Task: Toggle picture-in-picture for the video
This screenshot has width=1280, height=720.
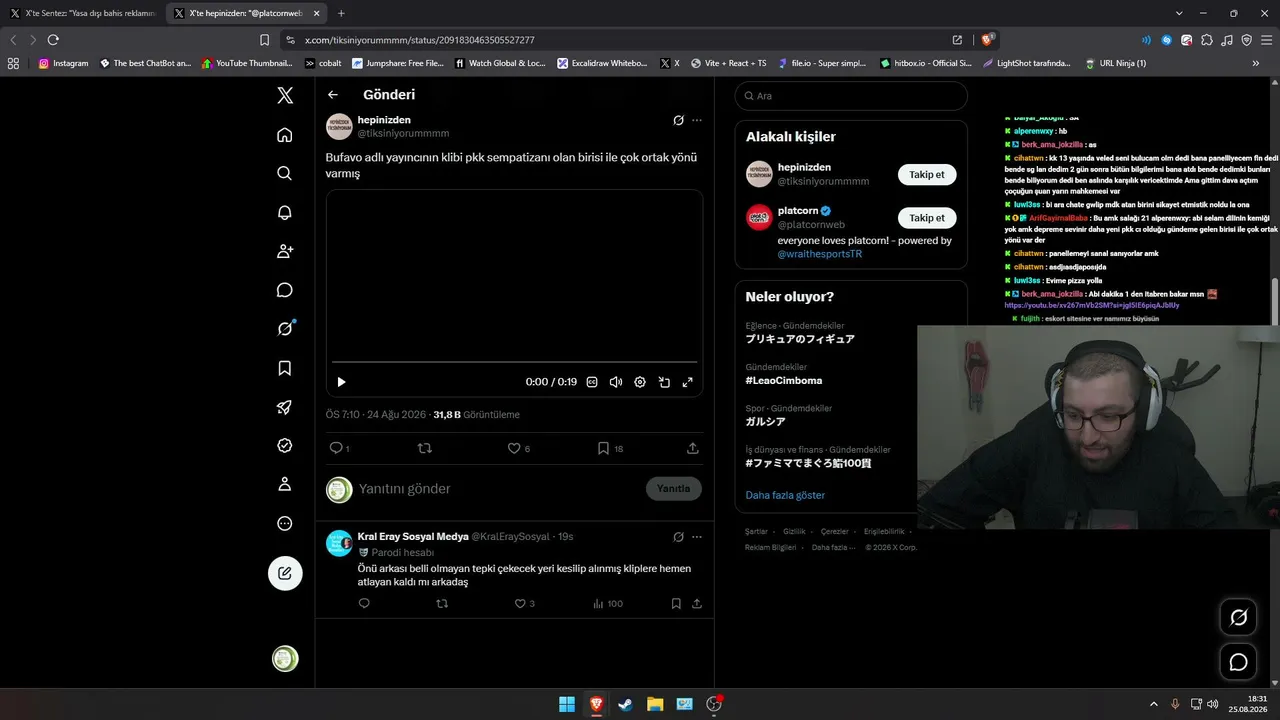Action: (x=664, y=382)
